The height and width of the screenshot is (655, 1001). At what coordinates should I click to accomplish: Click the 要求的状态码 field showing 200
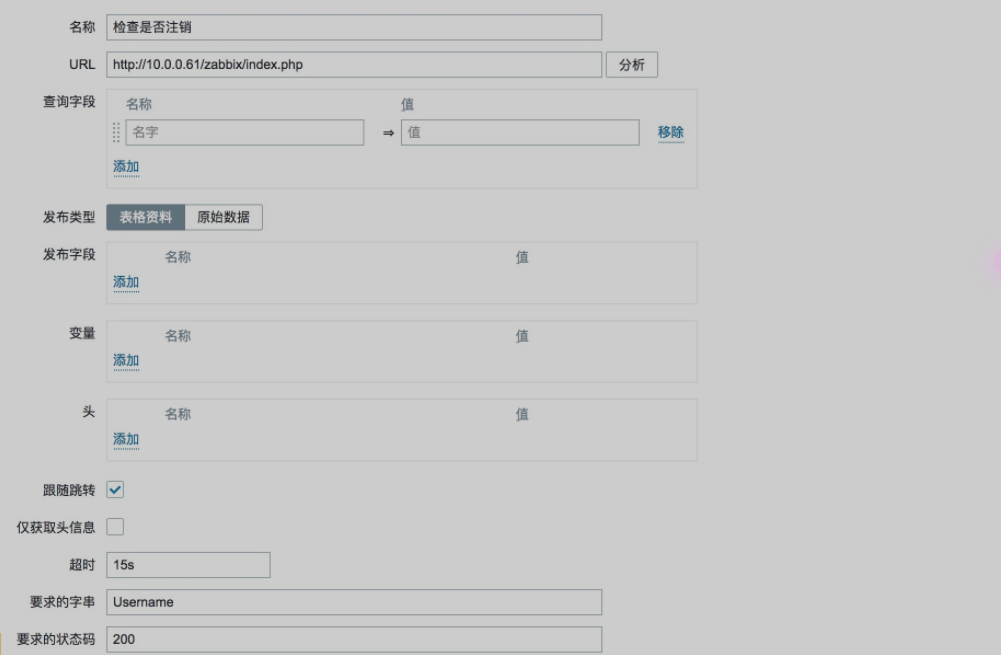tap(354, 639)
